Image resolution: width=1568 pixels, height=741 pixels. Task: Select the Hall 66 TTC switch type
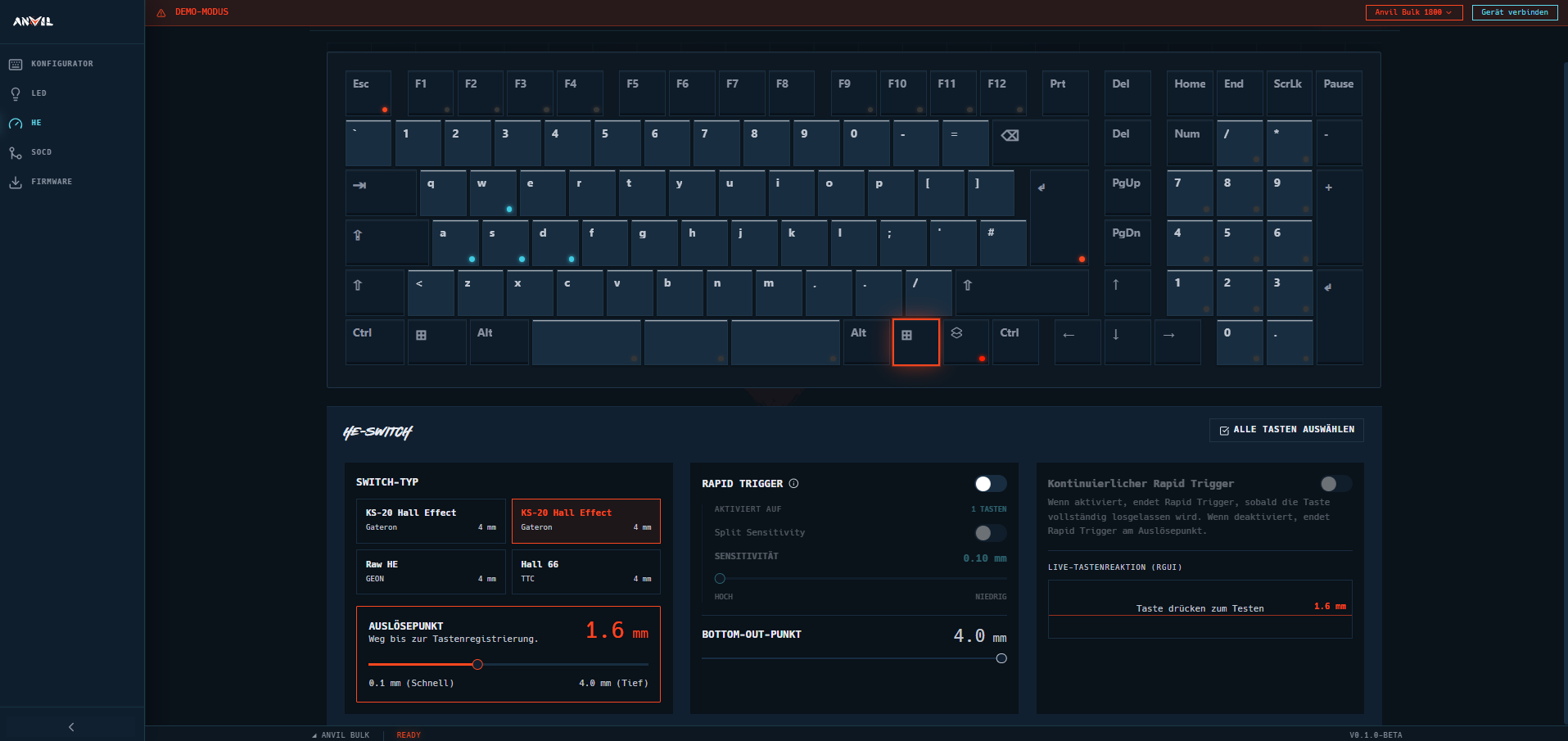586,572
